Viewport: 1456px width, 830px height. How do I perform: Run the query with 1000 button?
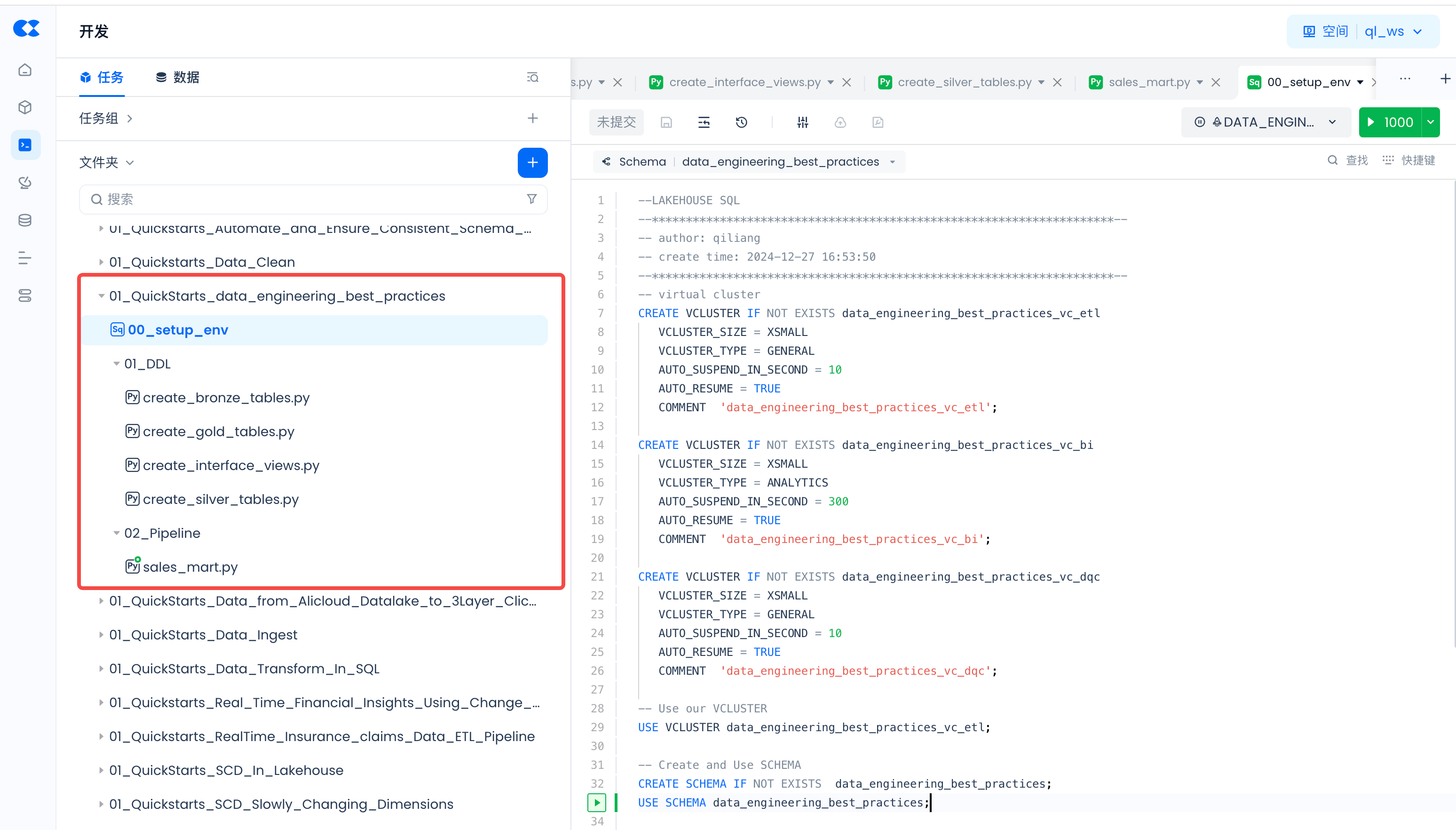[x=1389, y=122]
